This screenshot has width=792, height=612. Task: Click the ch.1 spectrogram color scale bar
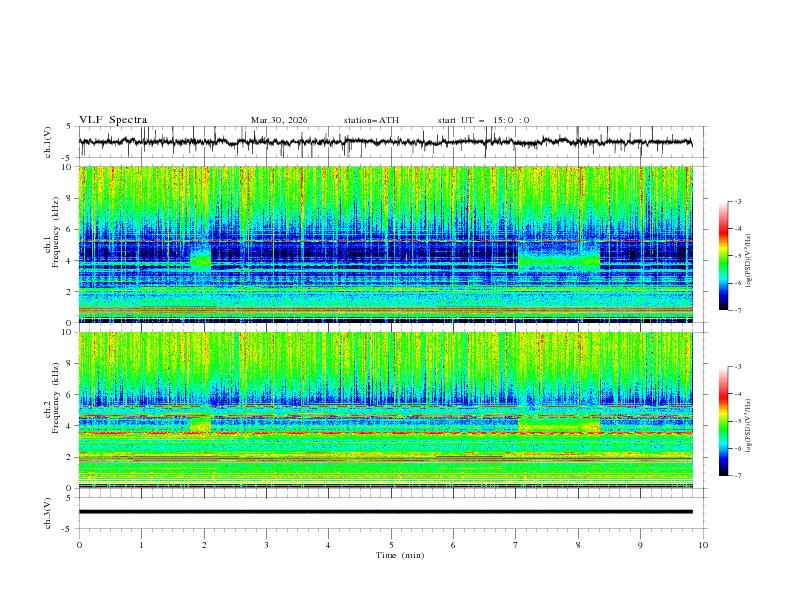pos(723,256)
